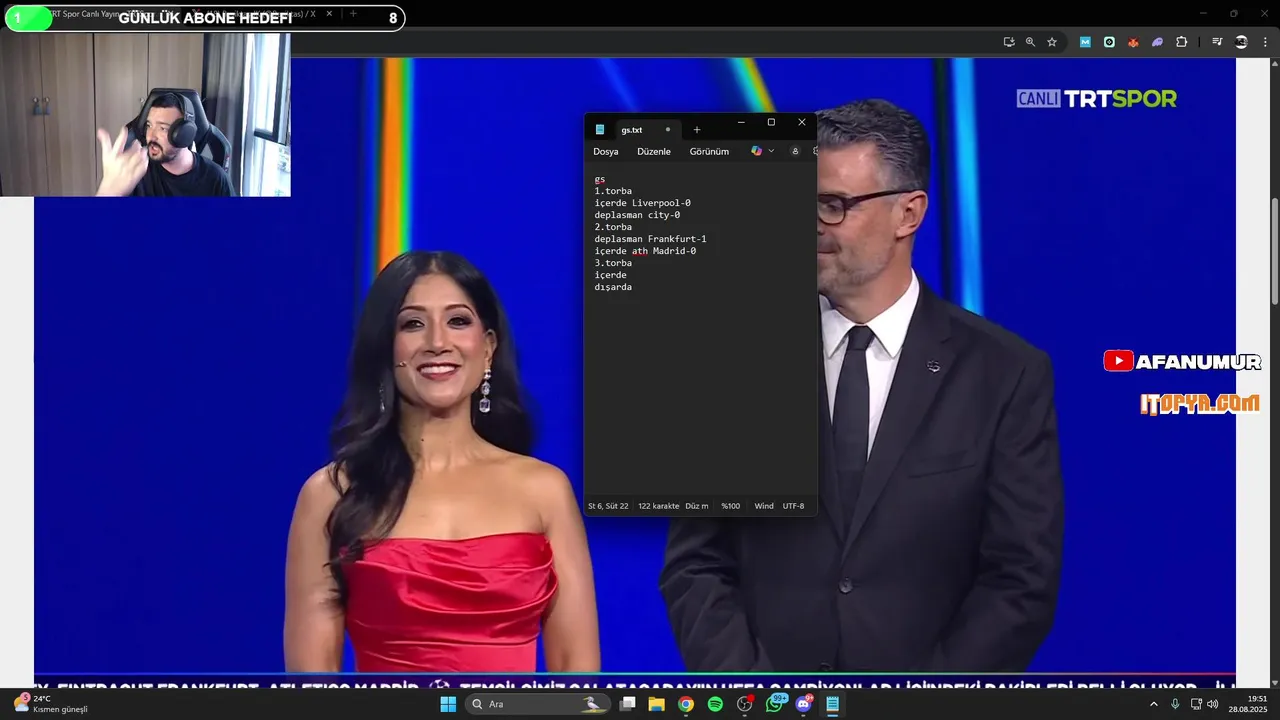Bookmark this page with the star icon
The image size is (1280, 720).
click(x=1052, y=42)
